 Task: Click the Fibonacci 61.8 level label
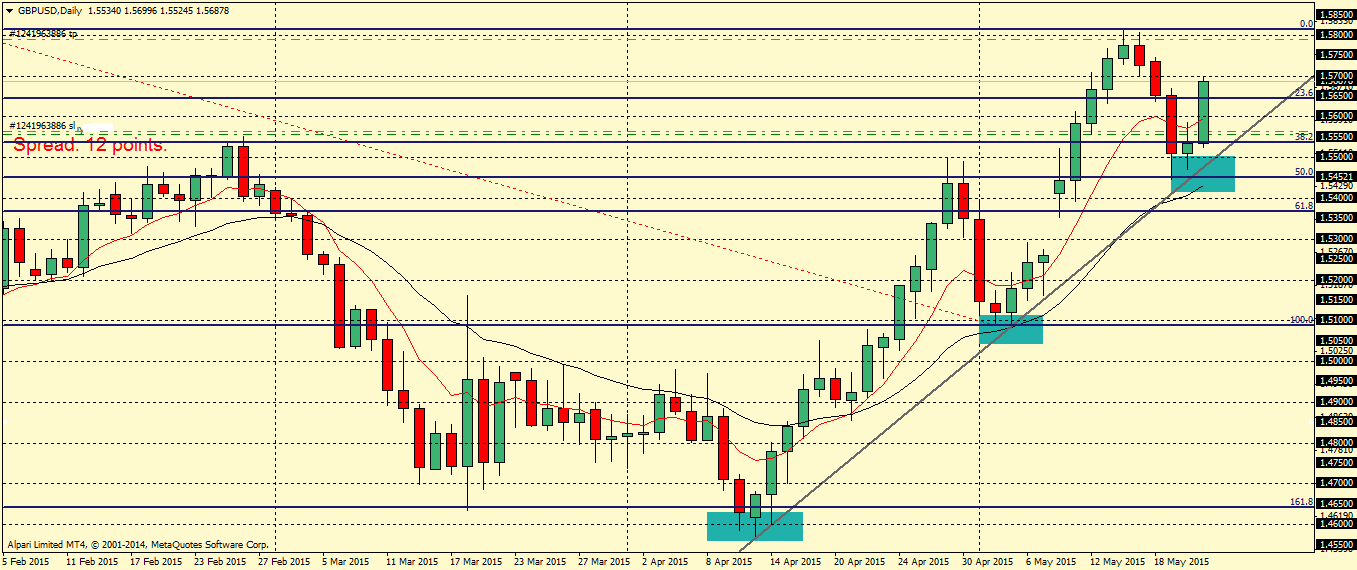point(1303,205)
